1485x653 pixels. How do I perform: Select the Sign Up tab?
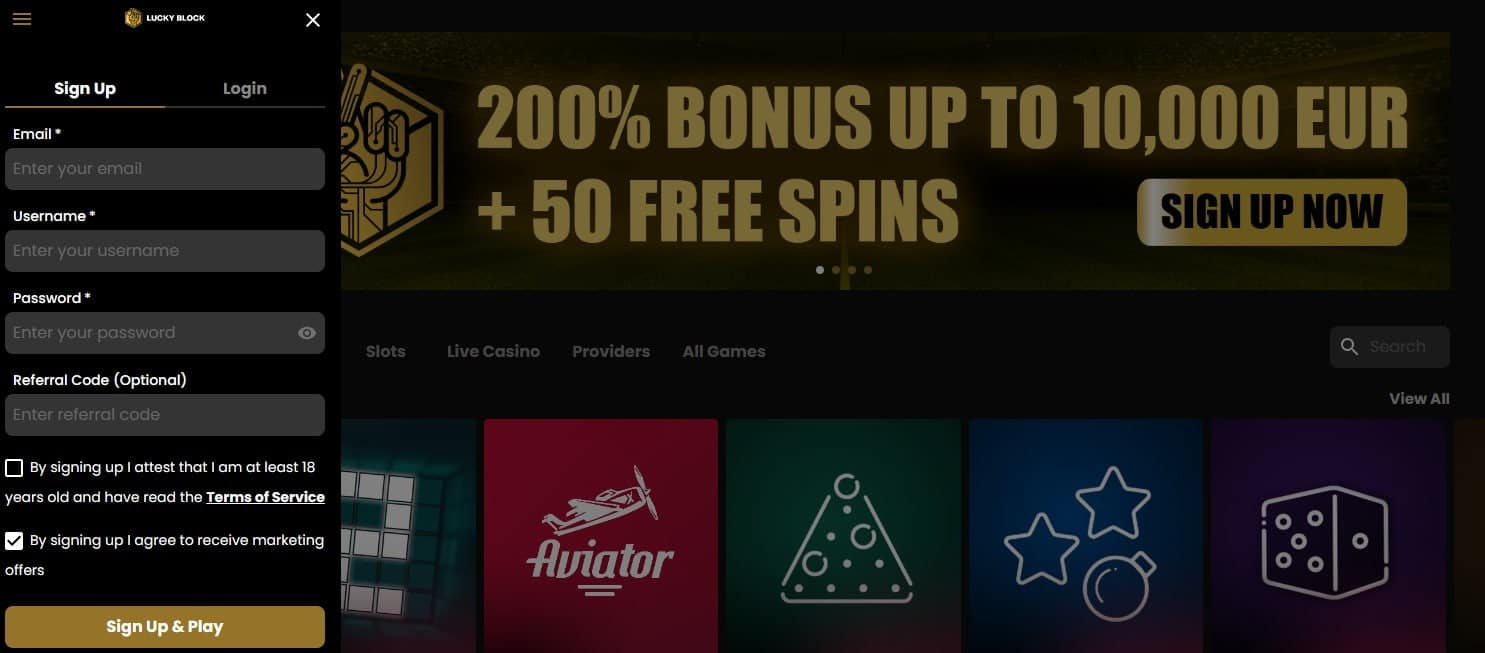click(85, 88)
